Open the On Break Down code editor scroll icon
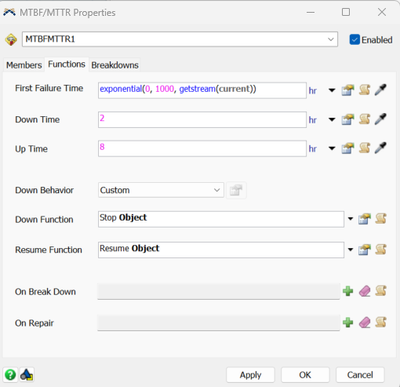The width and height of the screenshot is (400, 387). click(x=381, y=291)
